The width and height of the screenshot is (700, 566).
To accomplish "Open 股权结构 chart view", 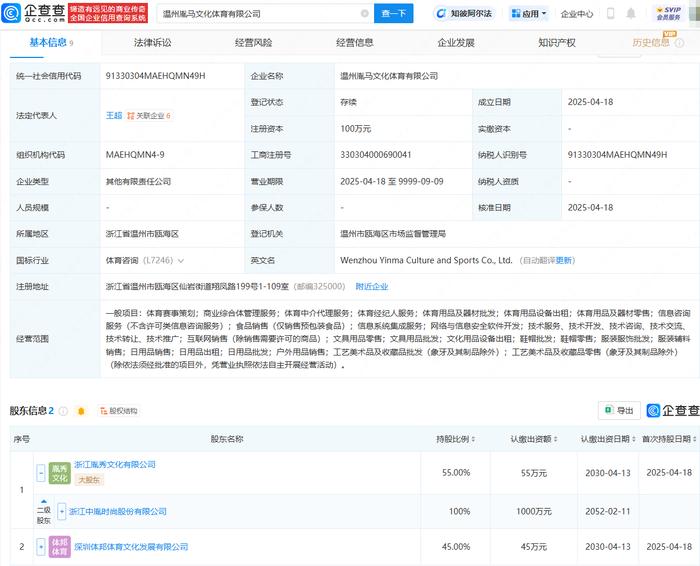I will pos(119,411).
